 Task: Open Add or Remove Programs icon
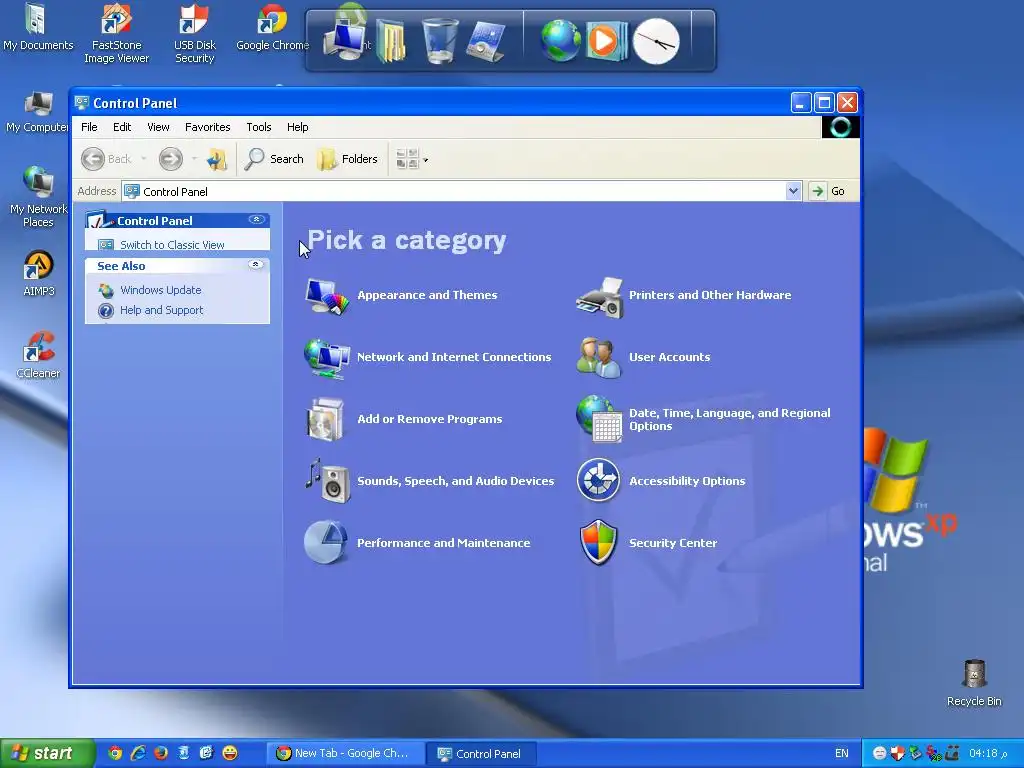point(325,419)
